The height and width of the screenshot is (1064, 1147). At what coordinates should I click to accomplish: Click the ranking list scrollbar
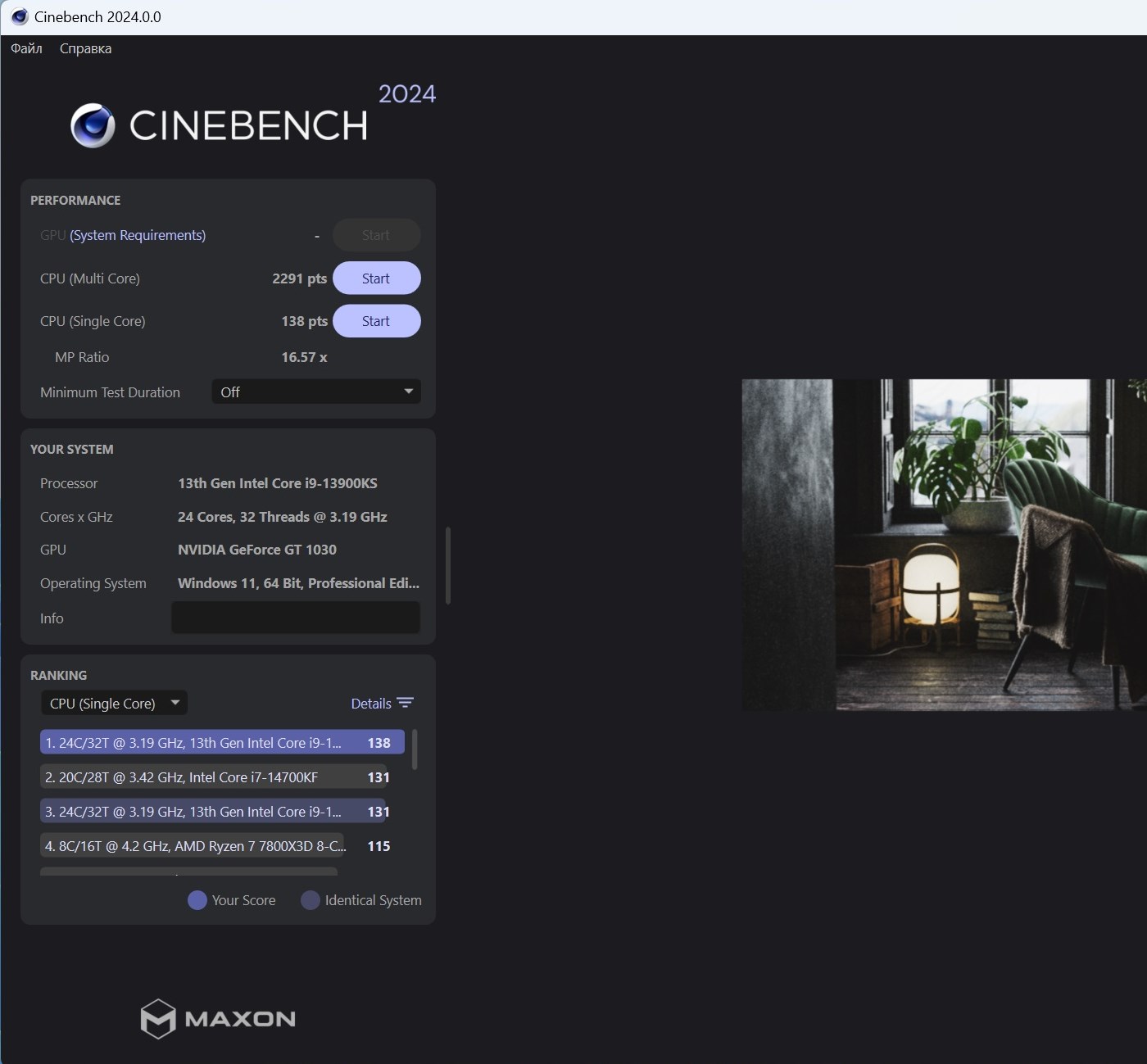[x=415, y=749]
